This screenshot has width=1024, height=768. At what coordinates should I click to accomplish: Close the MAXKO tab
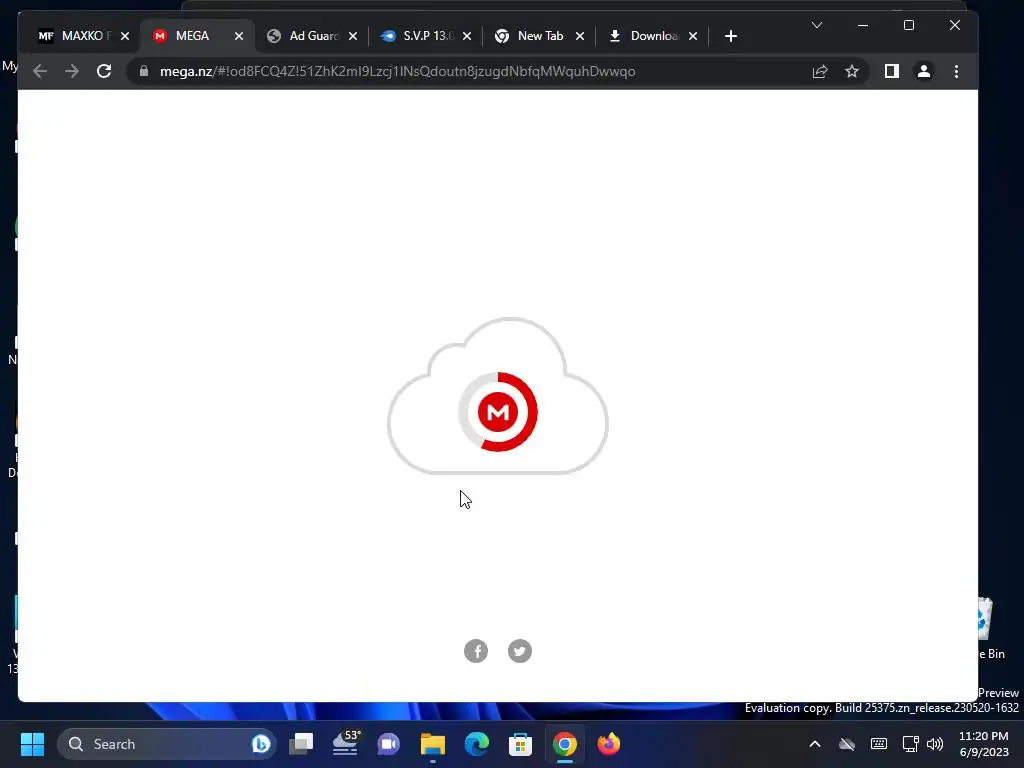[x=125, y=36]
